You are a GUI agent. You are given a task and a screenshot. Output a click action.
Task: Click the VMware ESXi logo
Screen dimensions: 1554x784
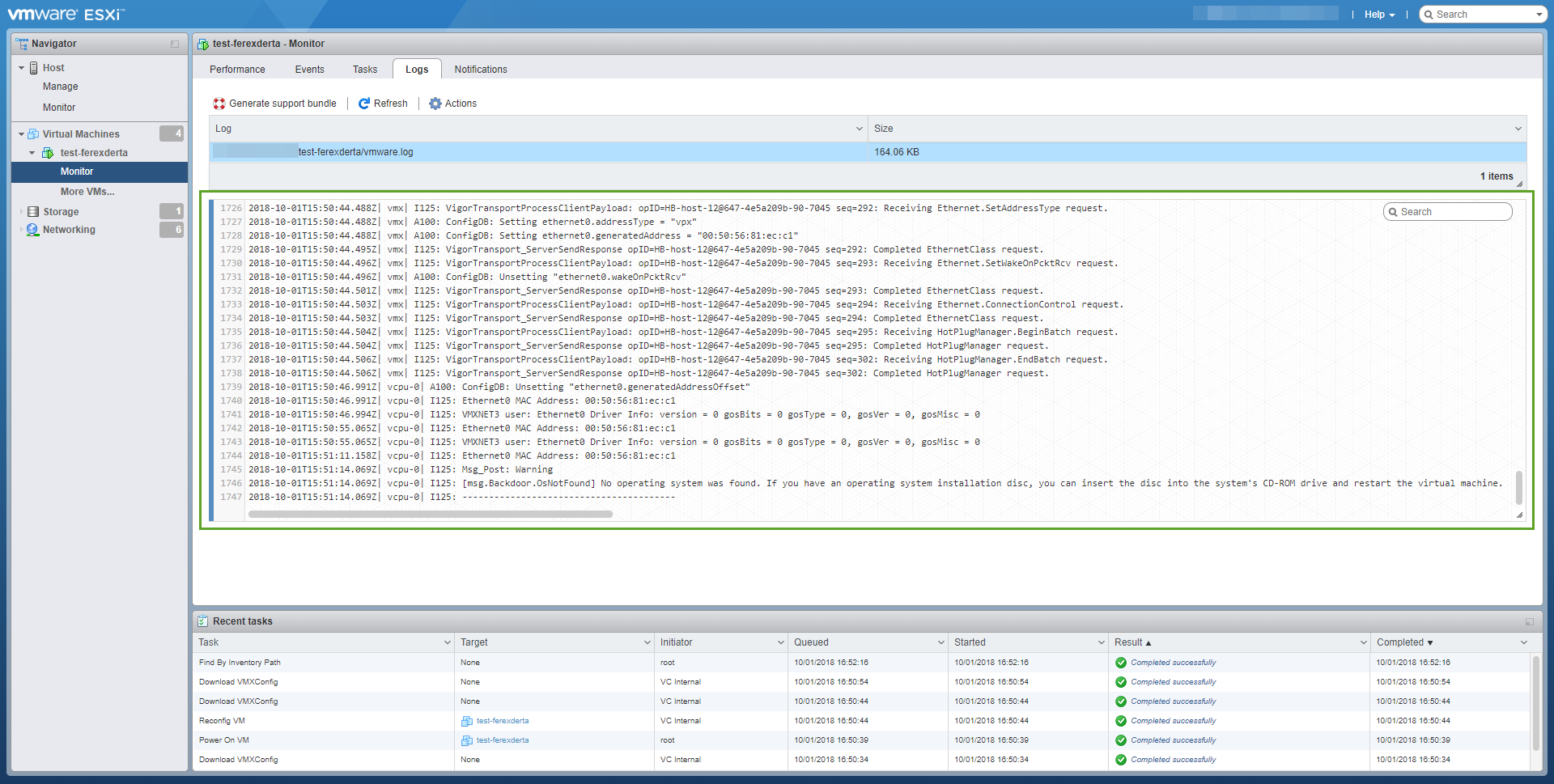65,13
